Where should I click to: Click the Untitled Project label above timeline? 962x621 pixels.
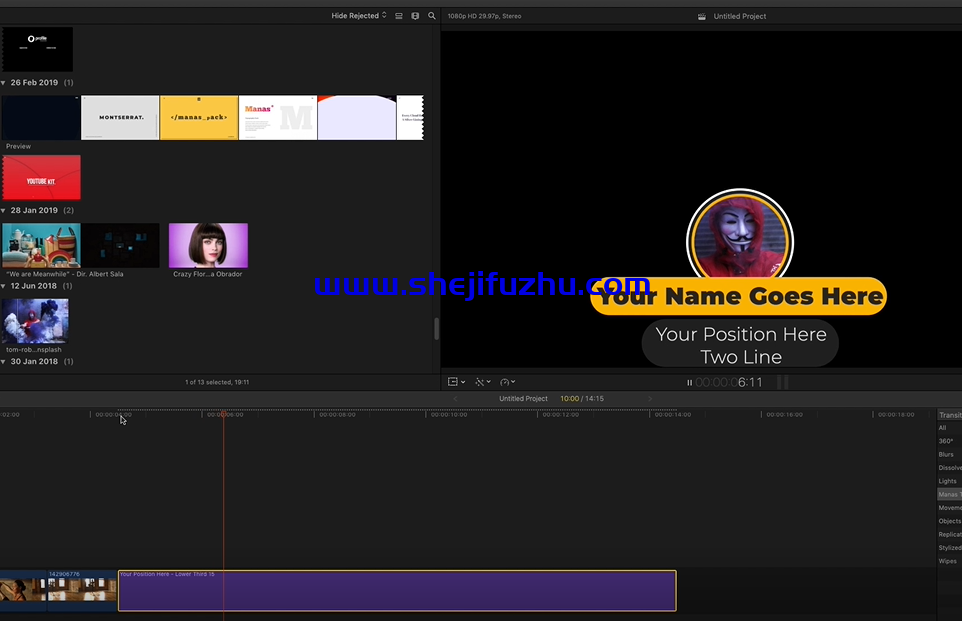523,399
